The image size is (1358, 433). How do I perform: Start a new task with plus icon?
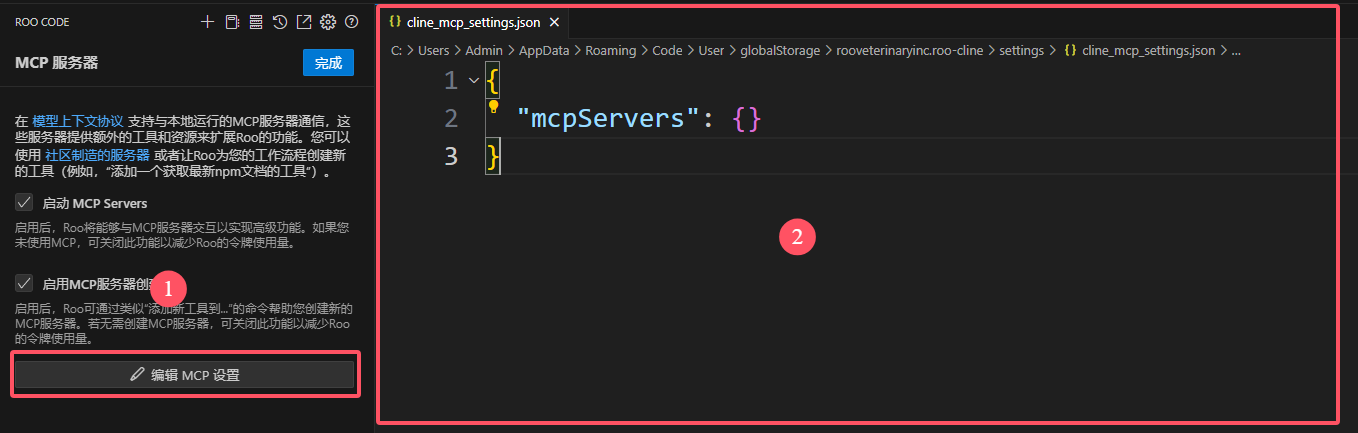(x=208, y=21)
